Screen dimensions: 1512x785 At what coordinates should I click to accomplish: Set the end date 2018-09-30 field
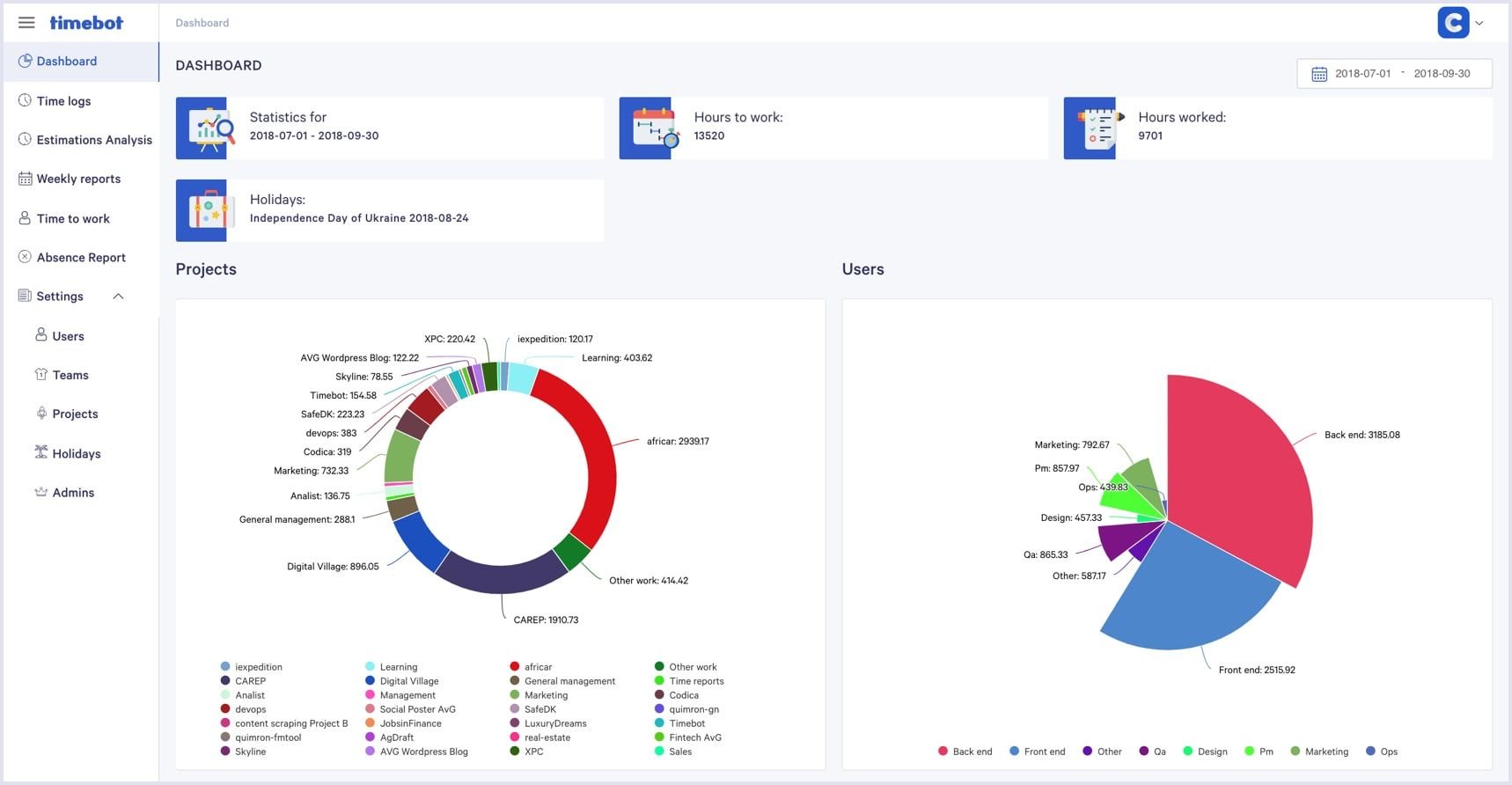[x=1442, y=74]
